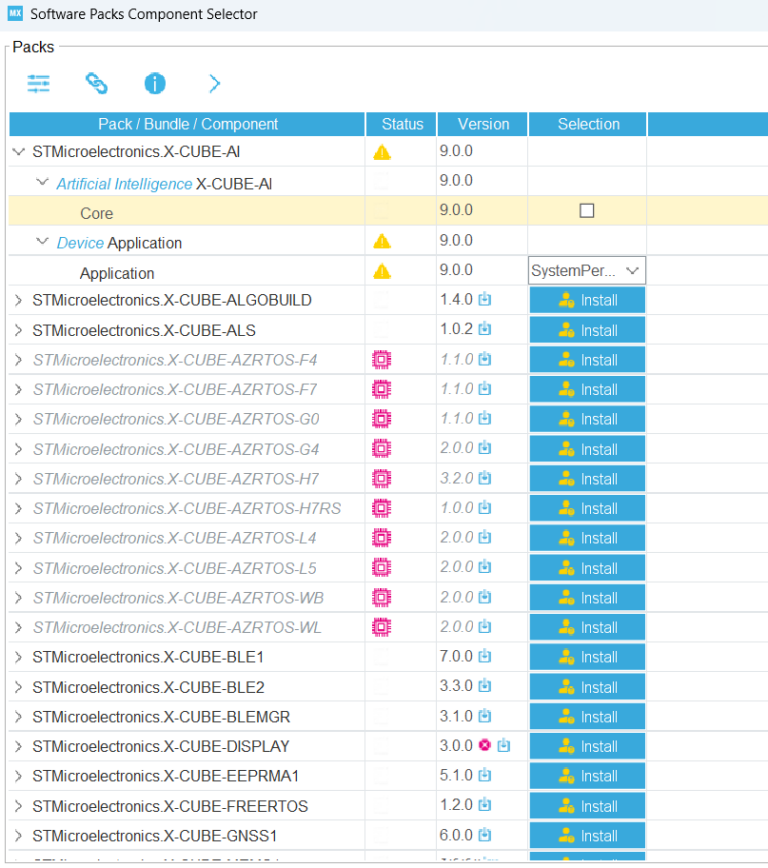Click the chain-link dependencies icon
The width and height of the screenshot is (768, 868).
pyautogui.click(x=96, y=84)
